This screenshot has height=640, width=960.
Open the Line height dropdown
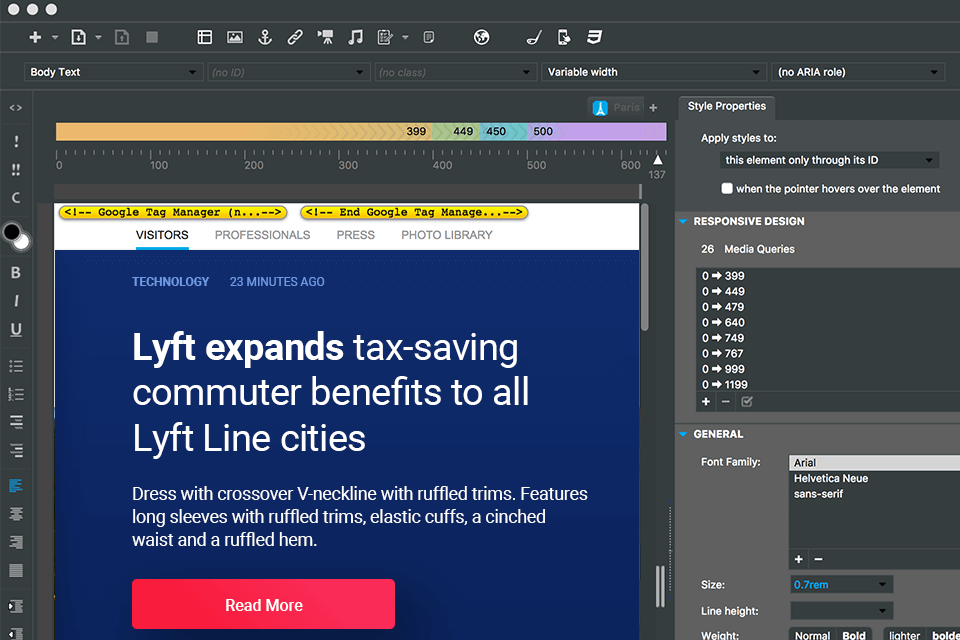click(x=842, y=611)
